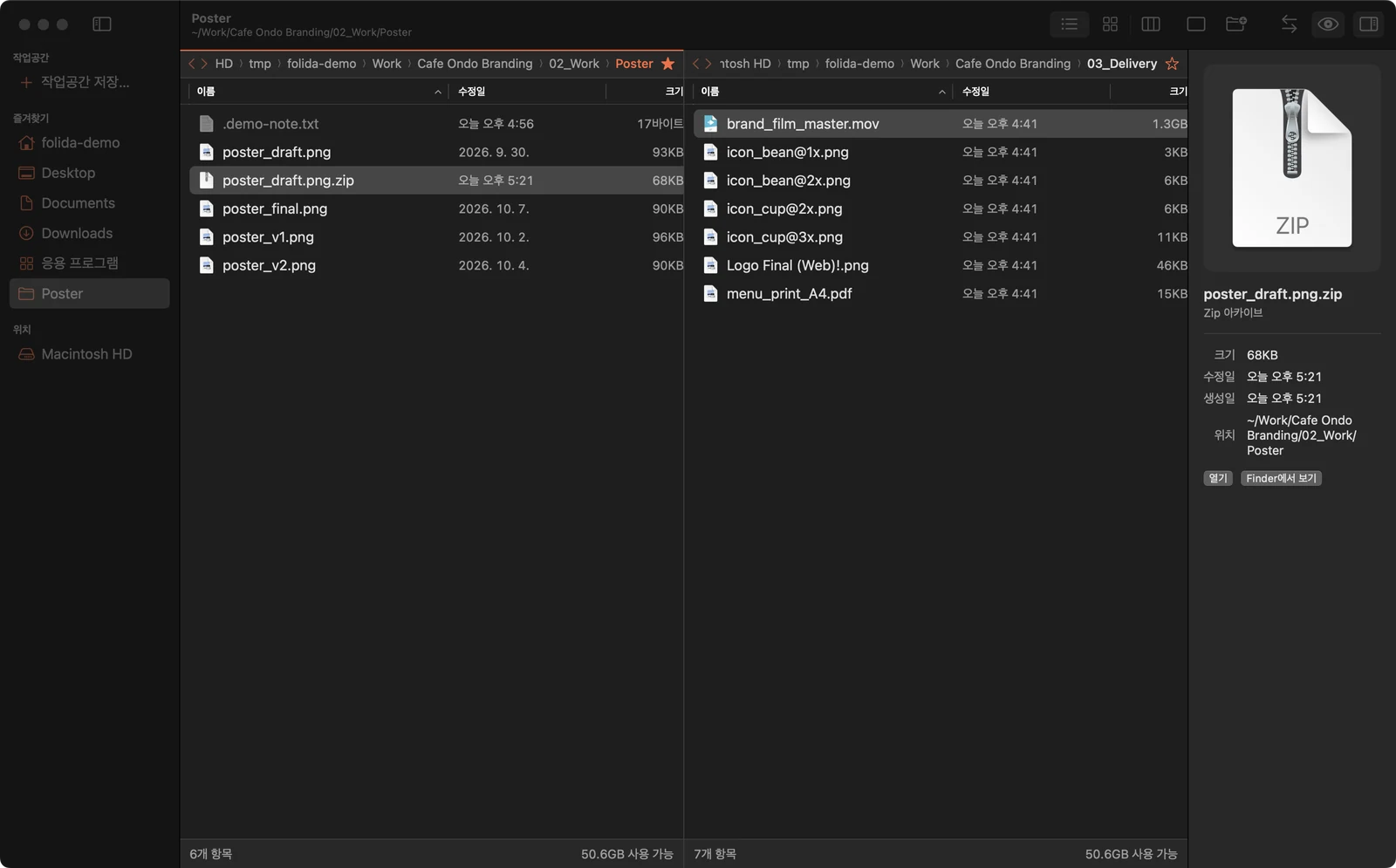Click the poster_final.png file icon
Viewport: 1396px width, 868px height.
coord(206,208)
